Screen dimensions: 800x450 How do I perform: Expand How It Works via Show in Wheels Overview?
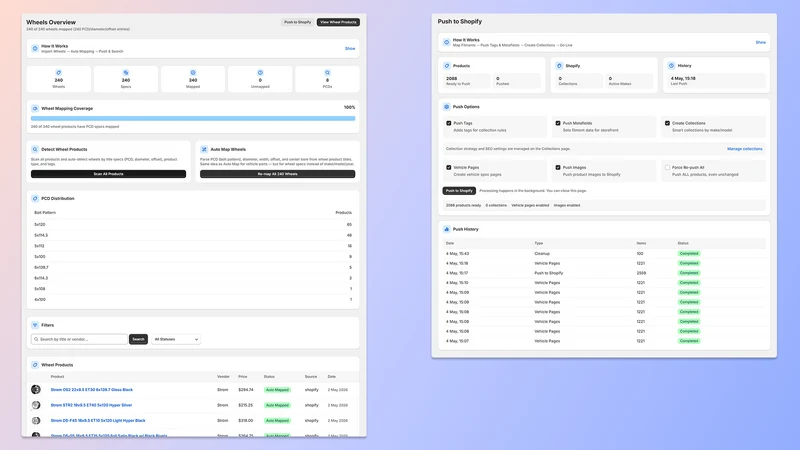click(x=350, y=48)
